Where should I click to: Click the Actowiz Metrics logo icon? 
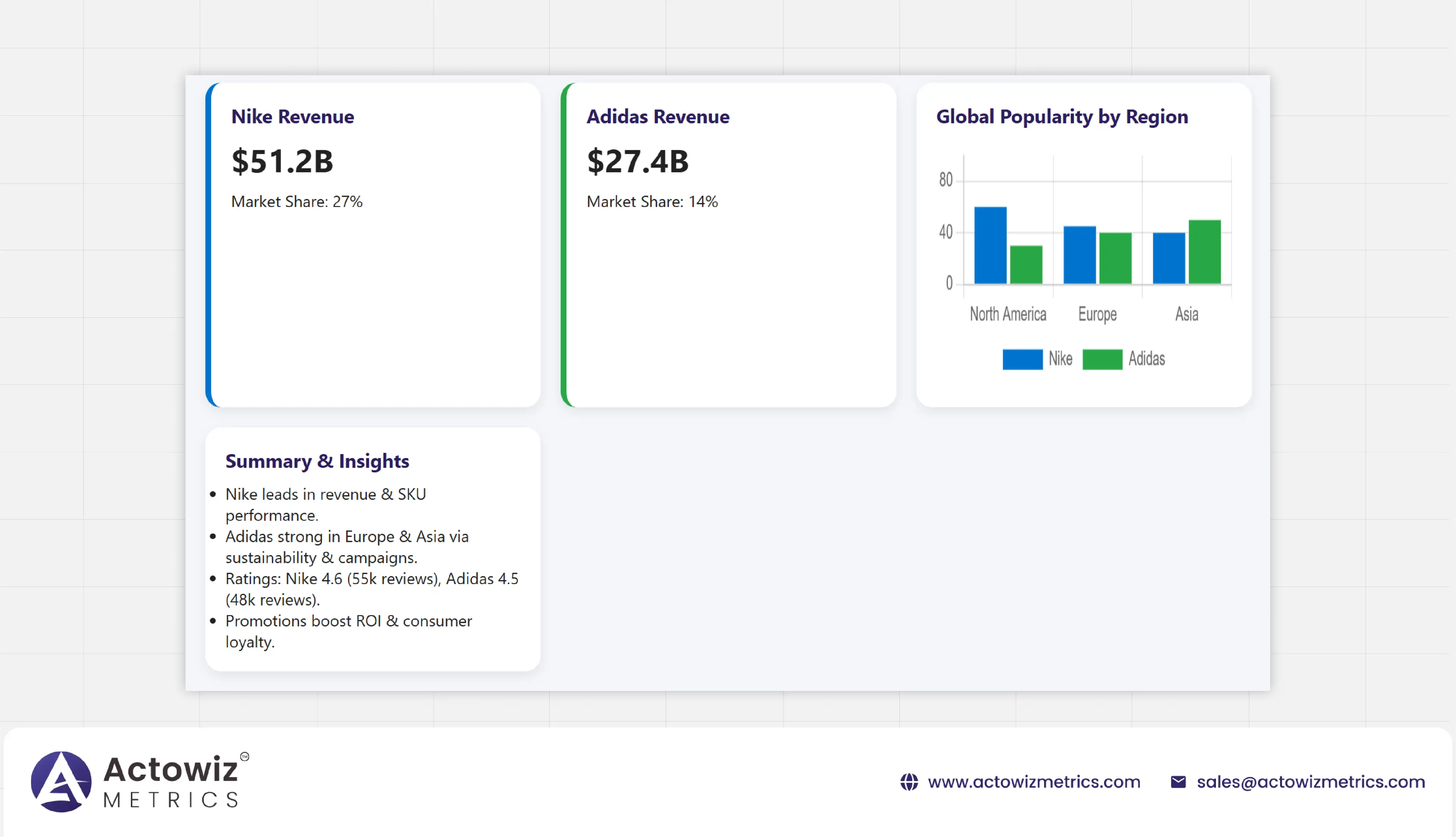[61, 781]
